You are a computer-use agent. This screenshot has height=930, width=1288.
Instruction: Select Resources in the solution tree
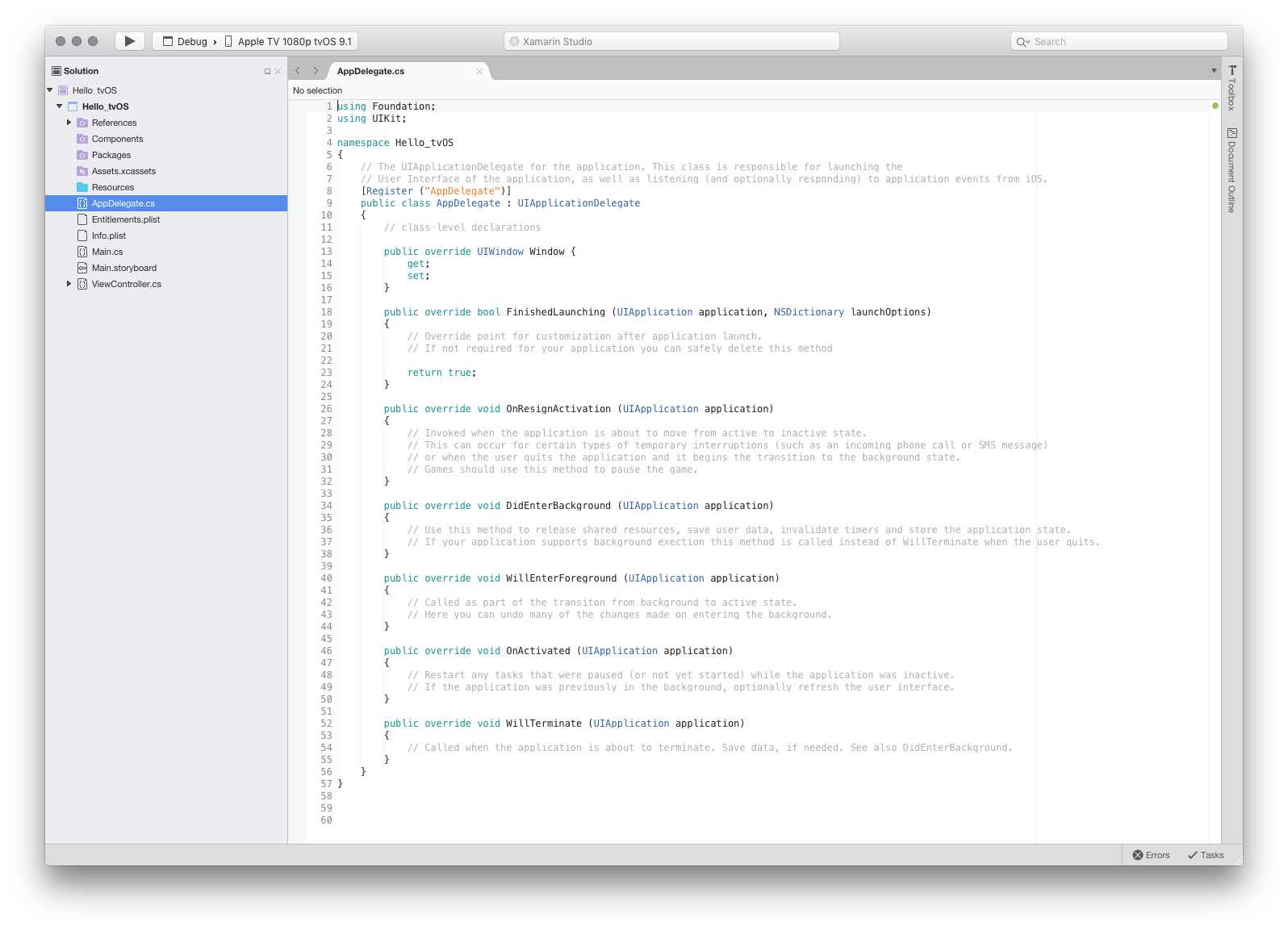click(113, 187)
